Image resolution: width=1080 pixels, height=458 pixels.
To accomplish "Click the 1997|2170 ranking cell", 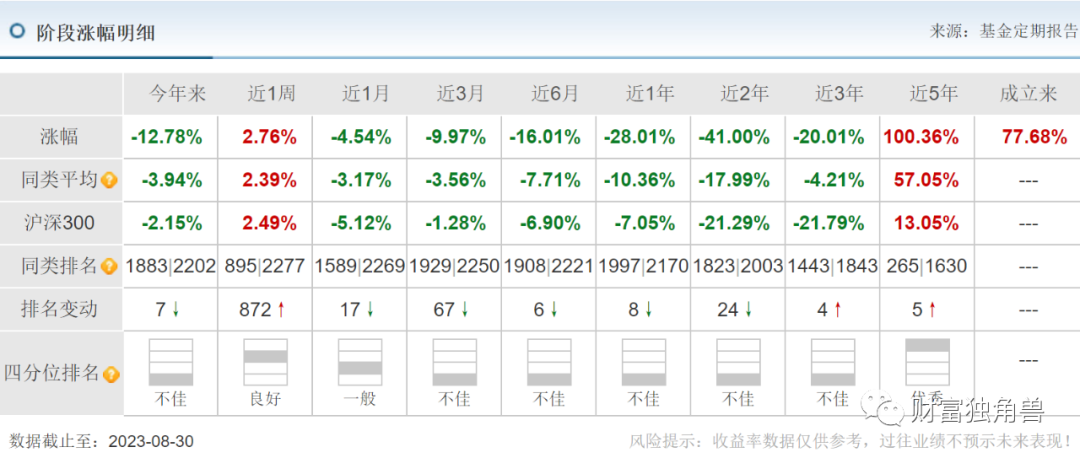I will 644,267.
